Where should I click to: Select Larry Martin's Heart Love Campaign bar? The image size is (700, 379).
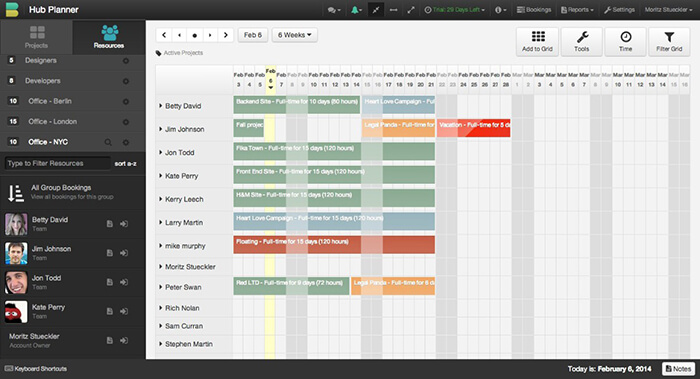click(x=334, y=221)
